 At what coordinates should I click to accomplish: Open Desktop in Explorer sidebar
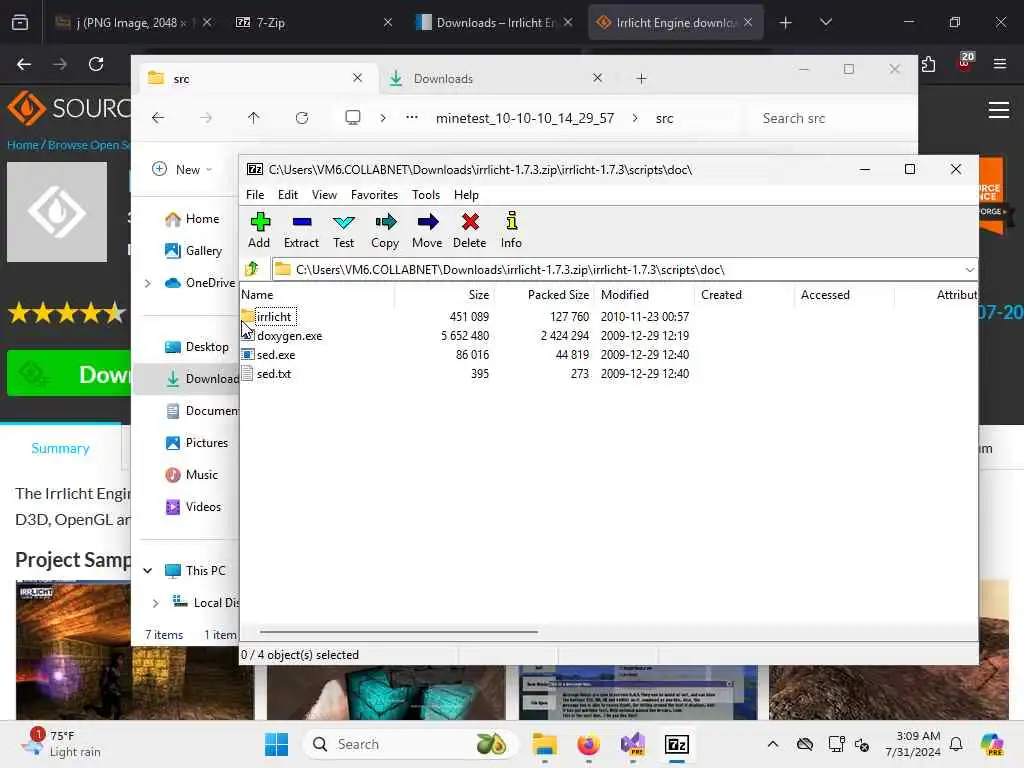coord(197,347)
